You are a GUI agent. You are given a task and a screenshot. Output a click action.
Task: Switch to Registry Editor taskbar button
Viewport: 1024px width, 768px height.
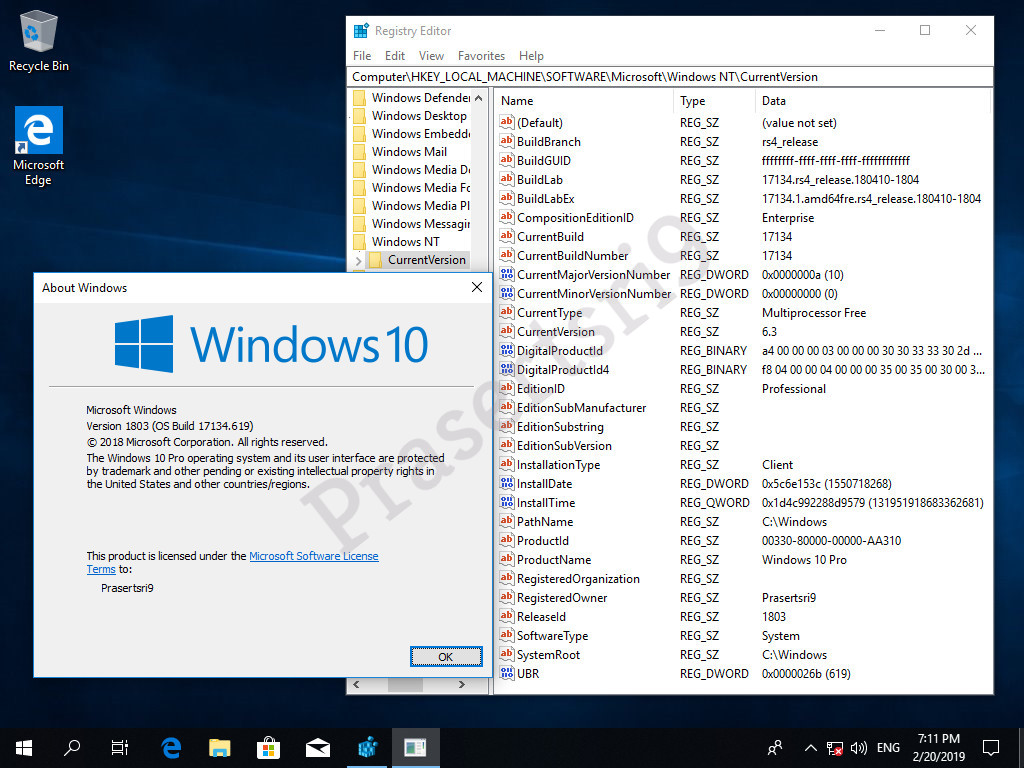click(x=368, y=747)
